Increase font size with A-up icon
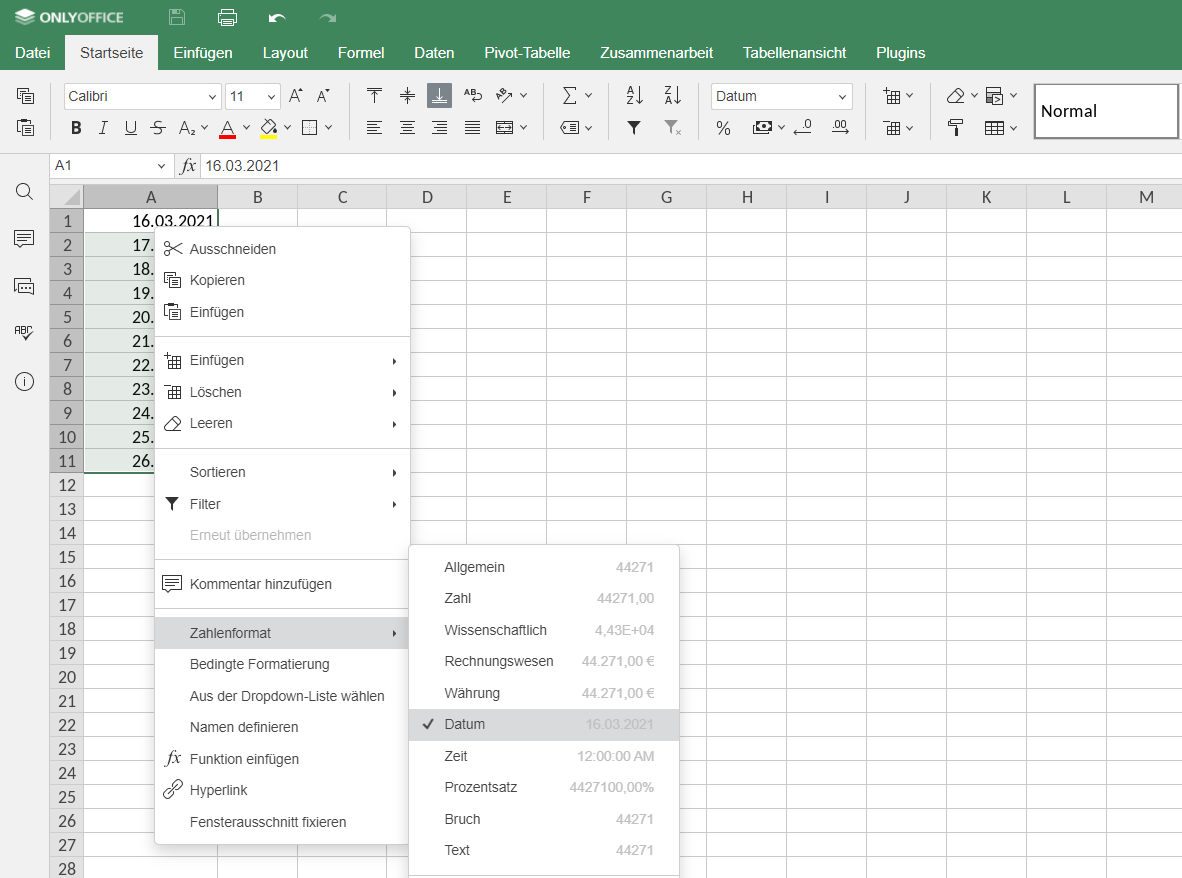Image resolution: width=1182 pixels, height=878 pixels. (x=296, y=96)
